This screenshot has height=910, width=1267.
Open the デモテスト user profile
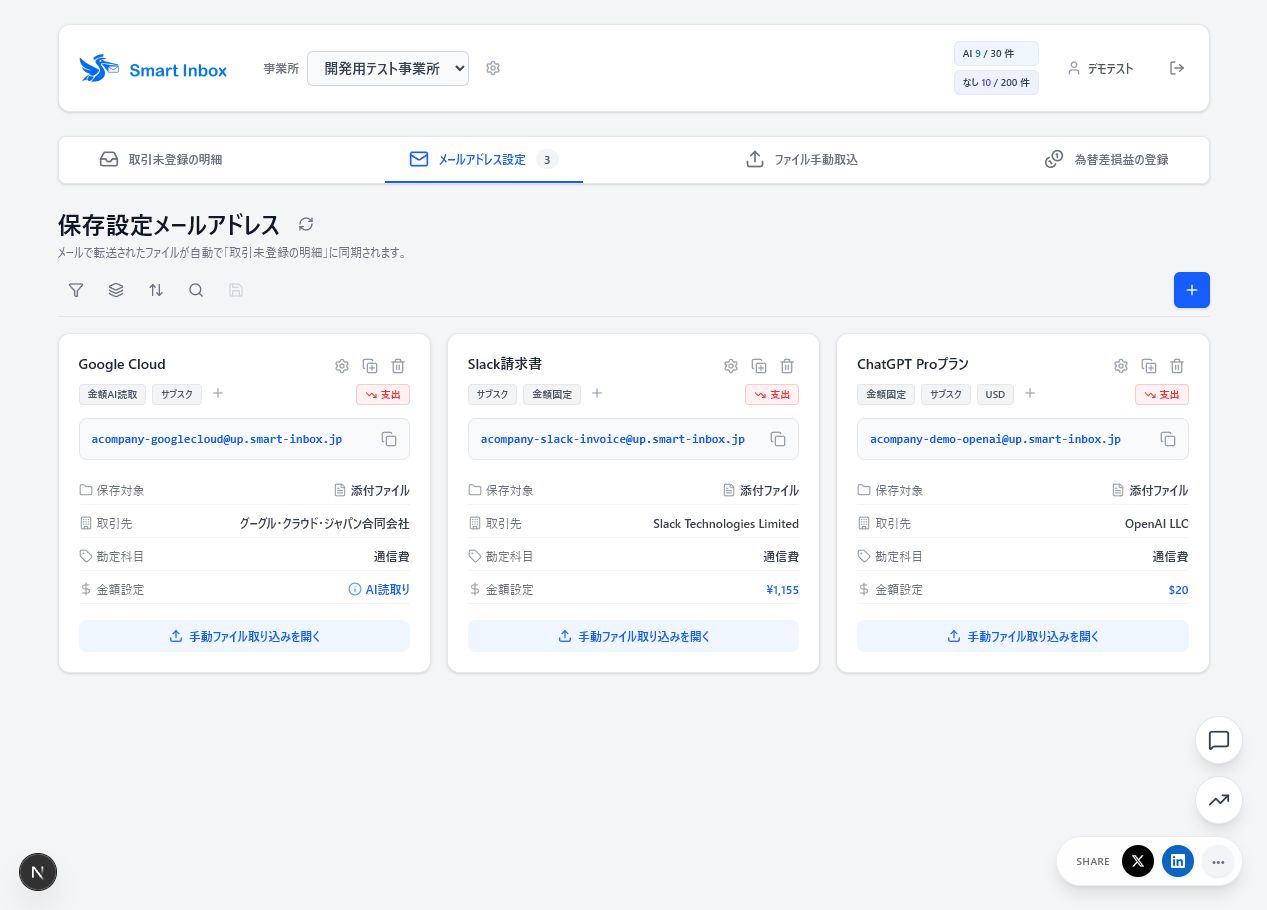pos(1100,69)
